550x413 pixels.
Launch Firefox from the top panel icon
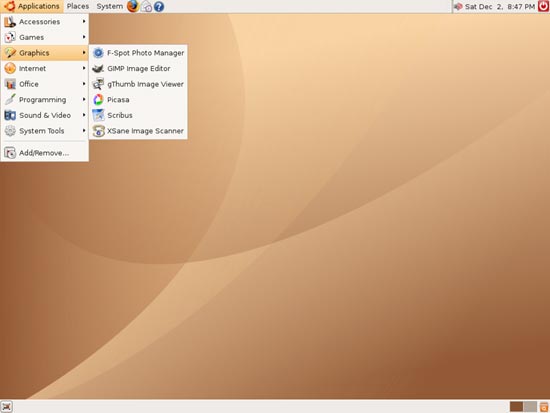pyautogui.click(x=133, y=6)
